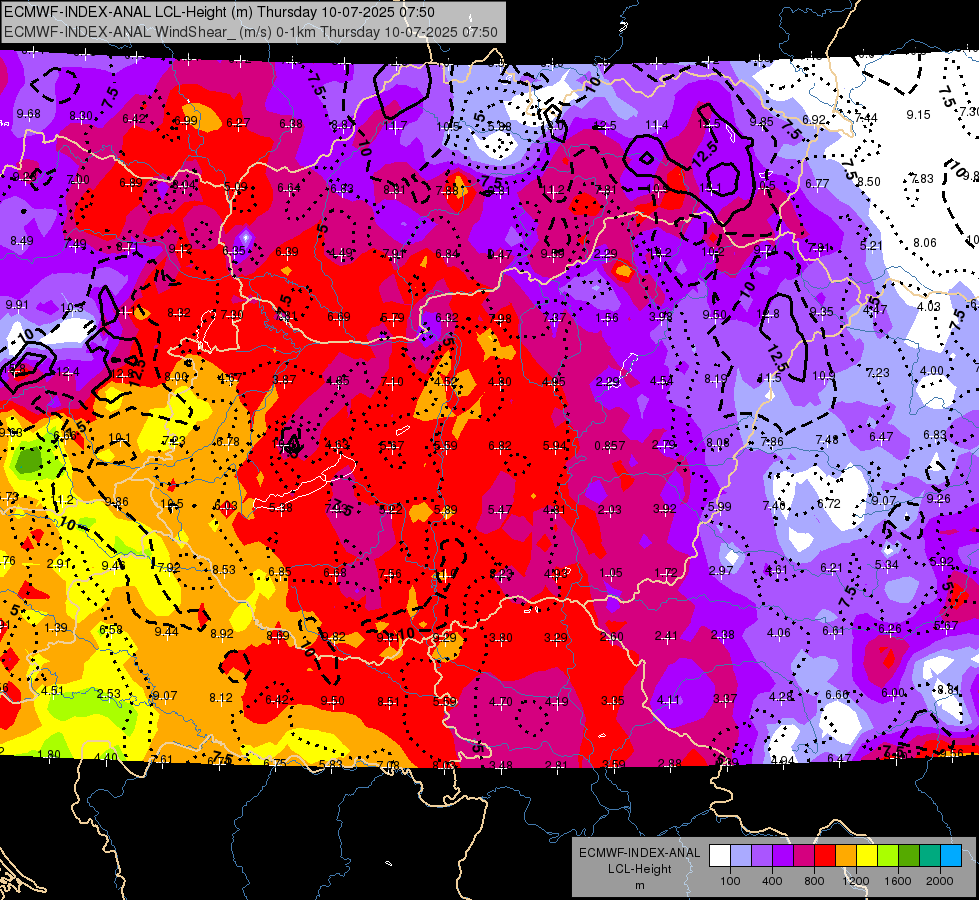Click the legend tick label 100
Image resolution: width=979 pixels, height=900 pixels.
click(730, 881)
